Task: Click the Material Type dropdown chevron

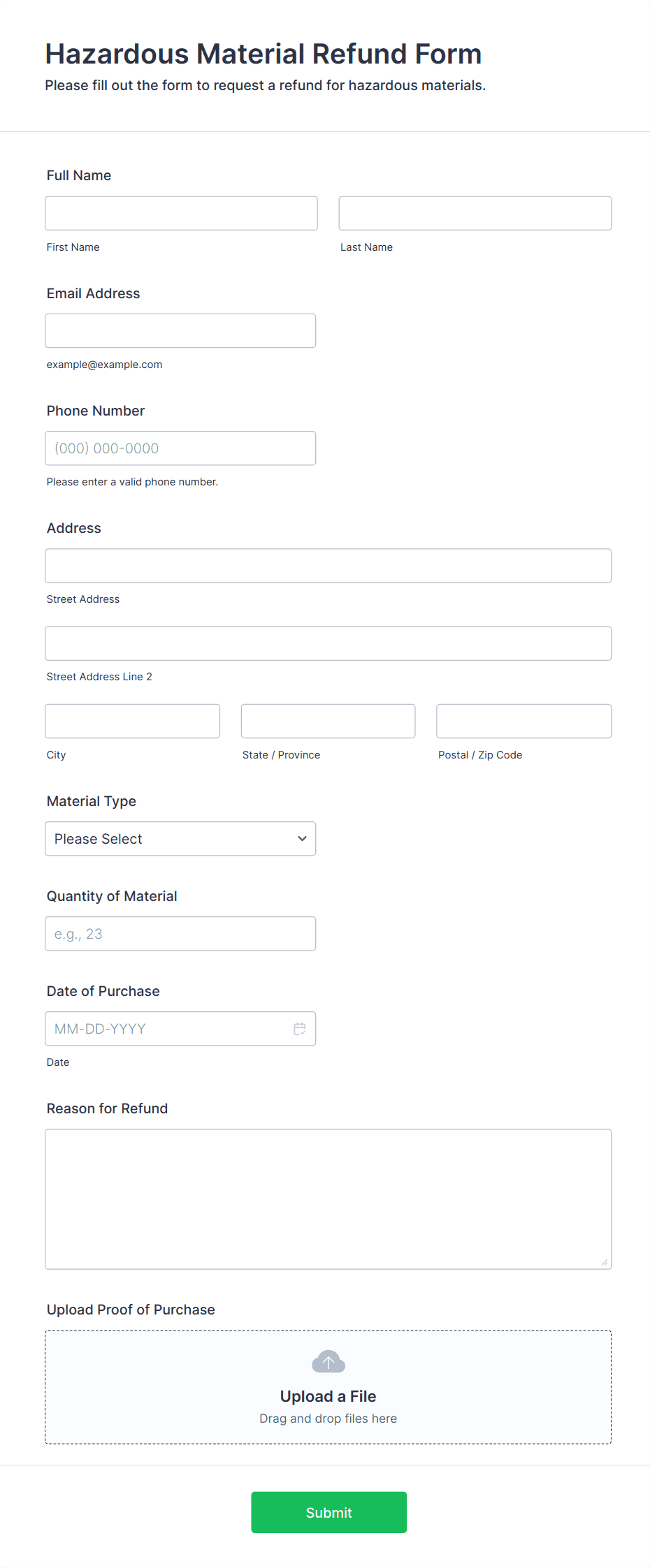Action: [x=302, y=839]
